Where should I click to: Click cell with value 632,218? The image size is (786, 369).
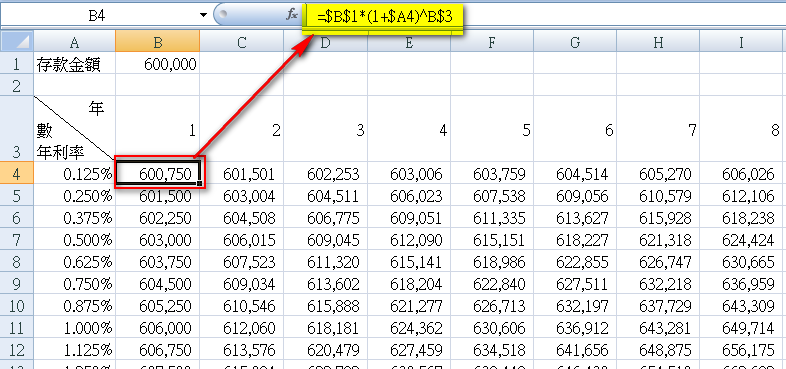click(658, 284)
